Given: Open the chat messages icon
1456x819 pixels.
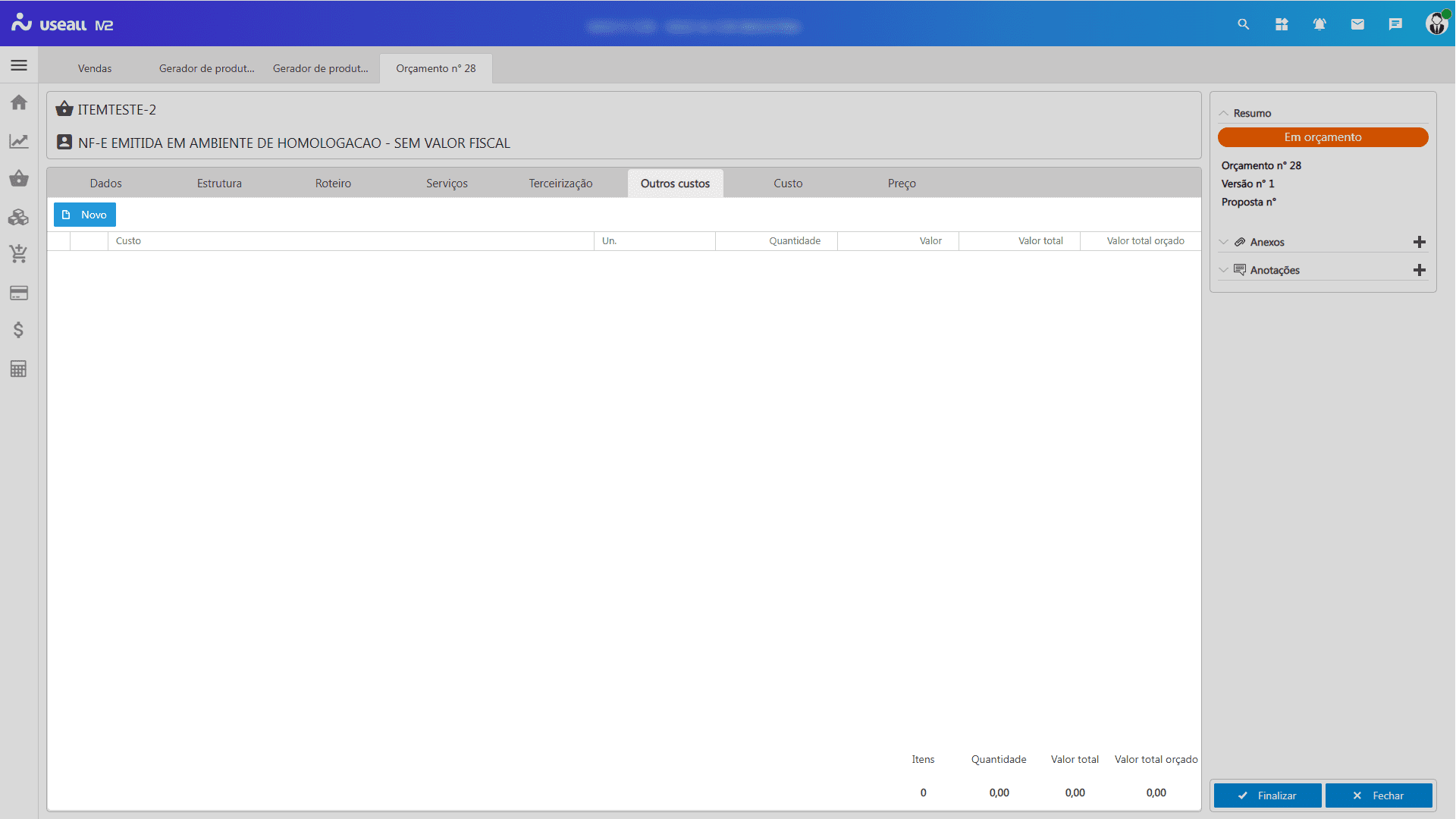Looking at the screenshot, I should (x=1395, y=24).
